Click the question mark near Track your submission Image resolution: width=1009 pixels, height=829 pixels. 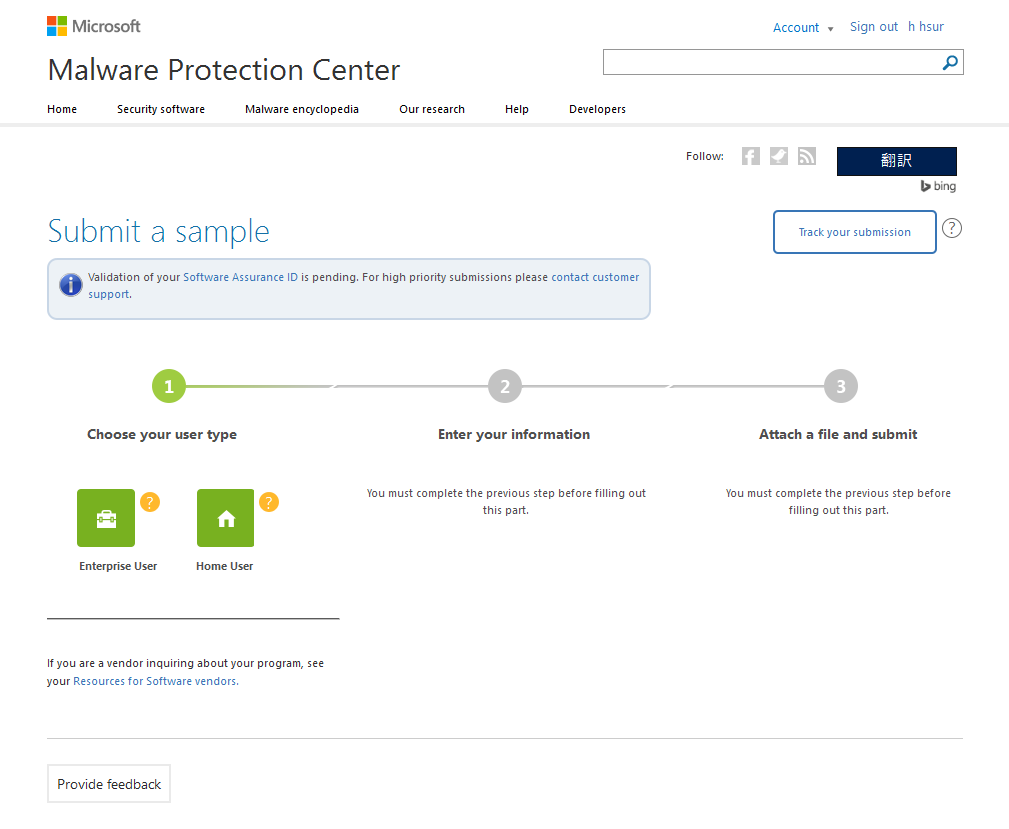(951, 228)
